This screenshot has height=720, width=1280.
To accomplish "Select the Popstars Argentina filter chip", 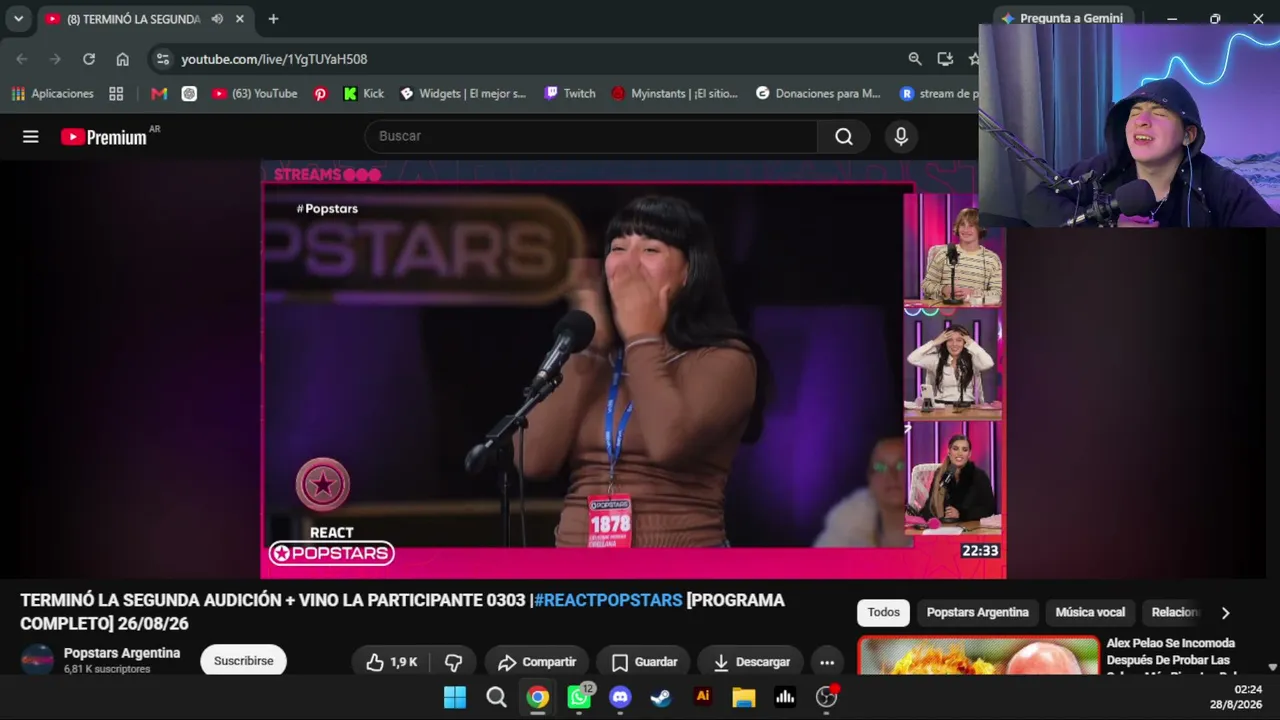I will click(977, 612).
